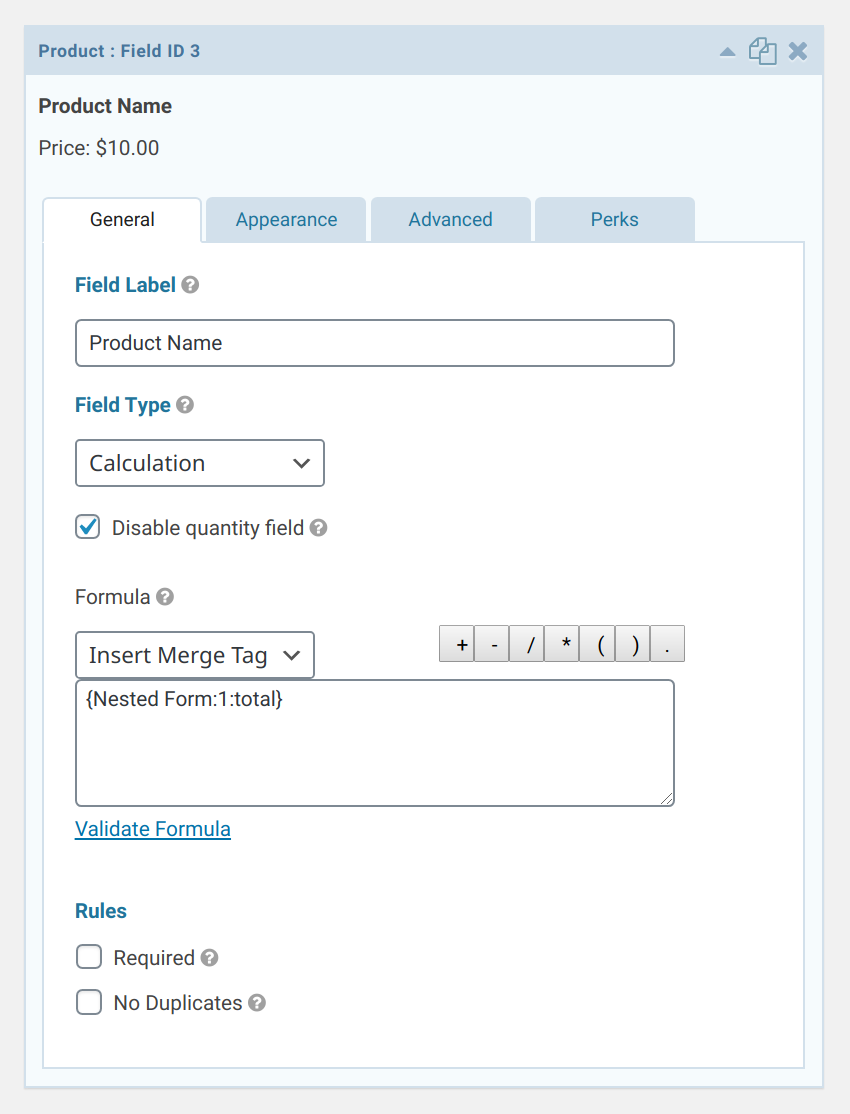Open the Insert Merge Tag dropdown
850x1114 pixels.
click(194, 655)
